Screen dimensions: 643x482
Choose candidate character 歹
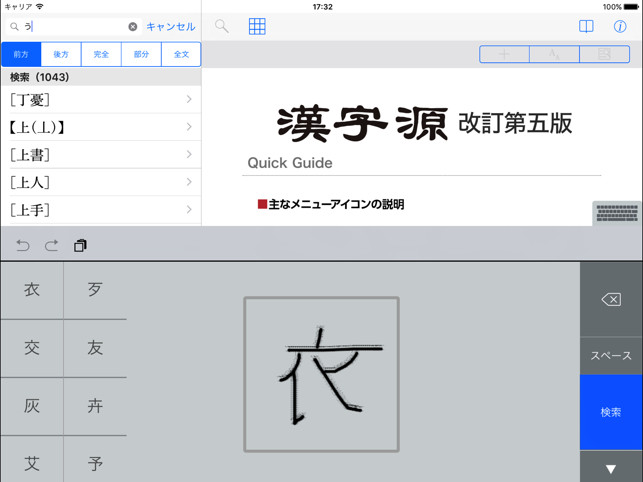click(x=95, y=290)
